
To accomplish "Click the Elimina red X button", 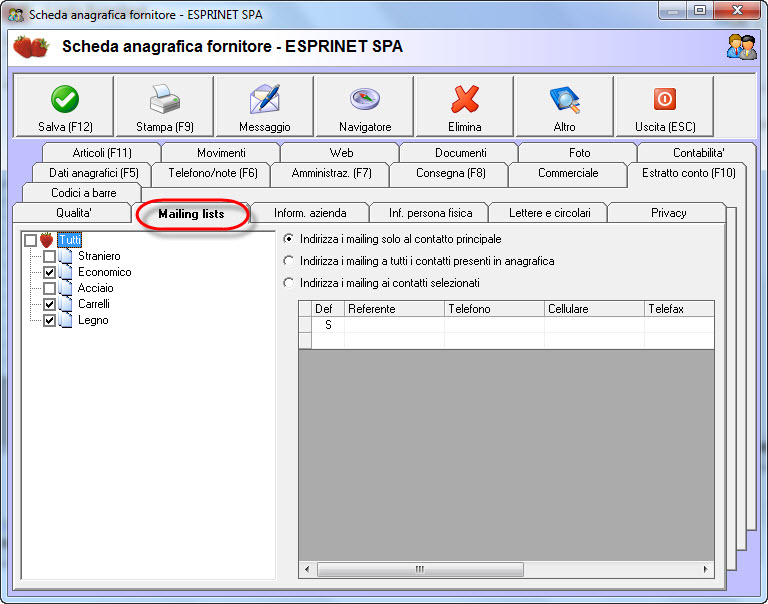I will pos(464,106).
